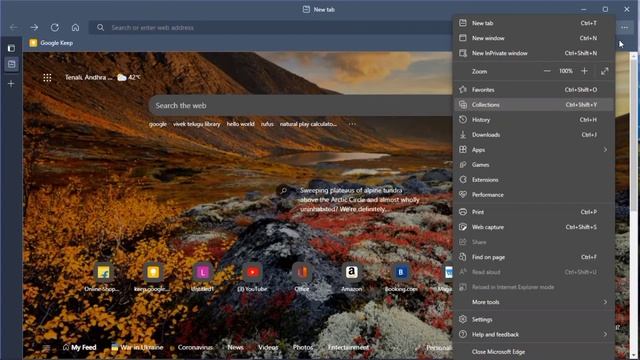Image resolution: width=640 pixels, height=360 pixels.
Task: Open Settings from the menu
Action: 533,320
